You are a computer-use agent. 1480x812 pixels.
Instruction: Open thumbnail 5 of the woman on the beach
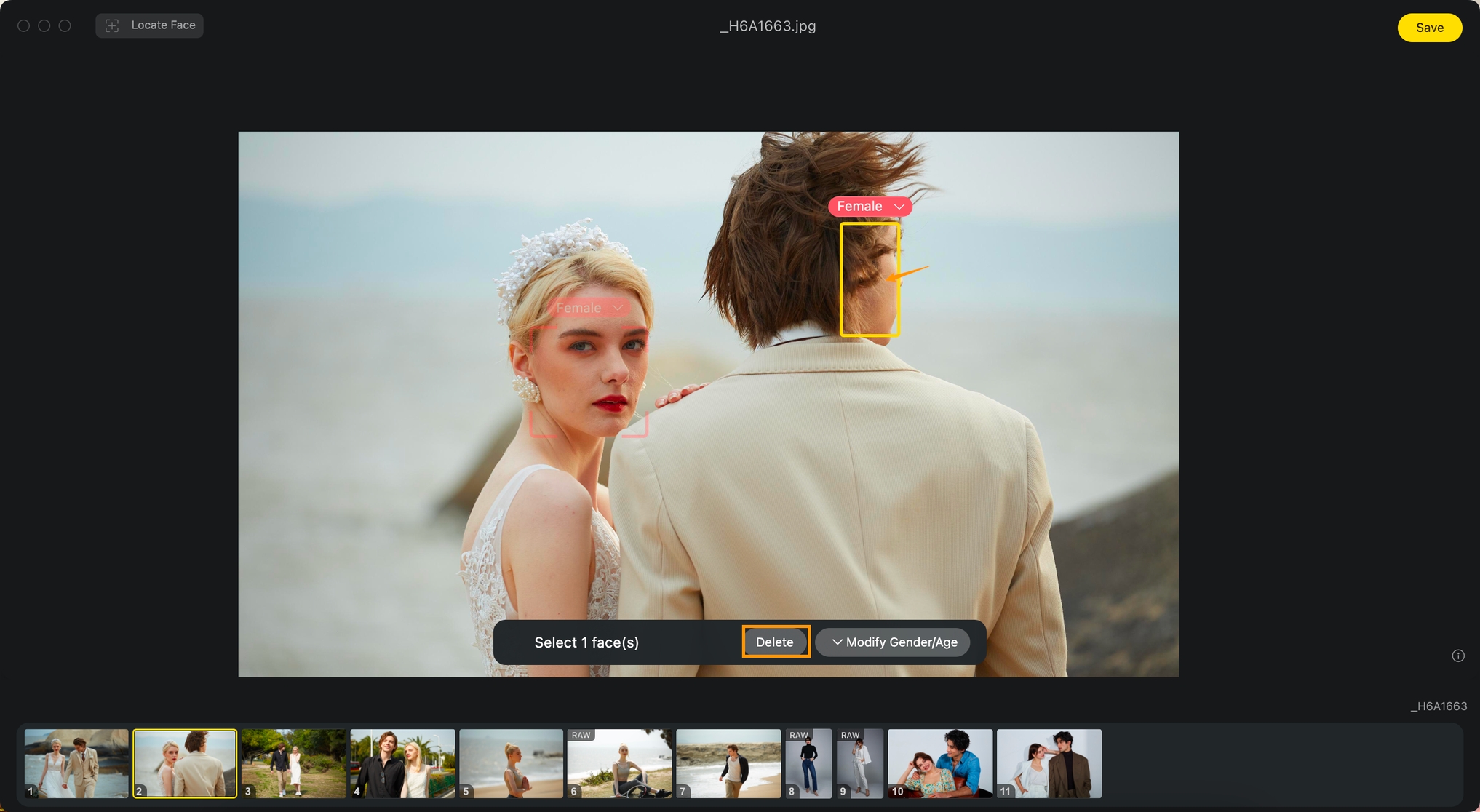[x=511, y=763]
